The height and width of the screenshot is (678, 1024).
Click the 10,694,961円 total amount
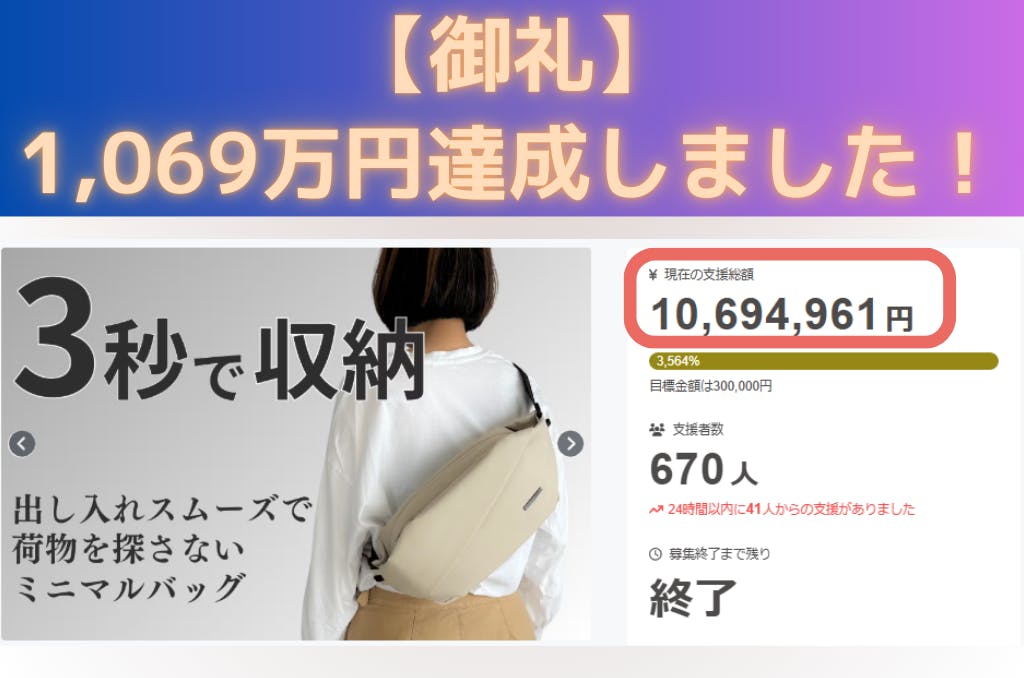pos(782,315)
